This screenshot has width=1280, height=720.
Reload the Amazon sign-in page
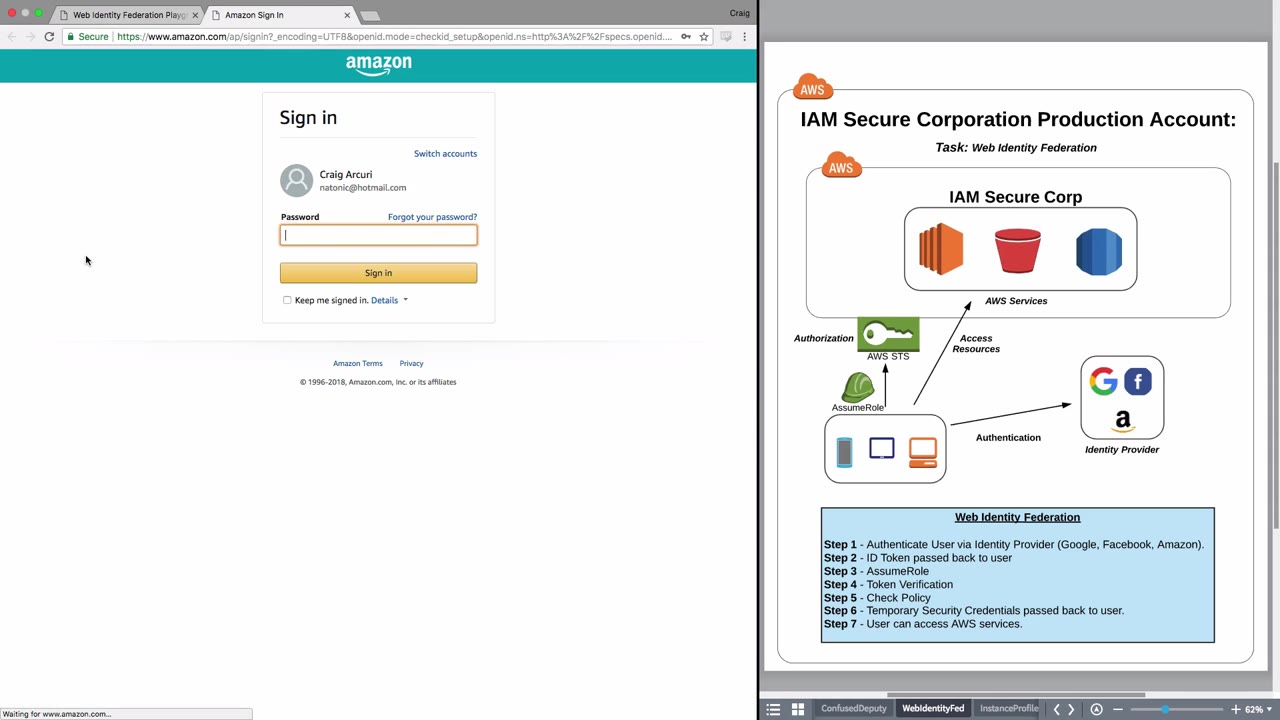click(x=49, y=37)
